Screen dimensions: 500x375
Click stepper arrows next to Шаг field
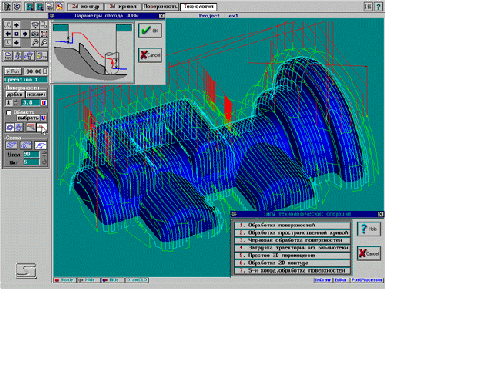[44, 162]
